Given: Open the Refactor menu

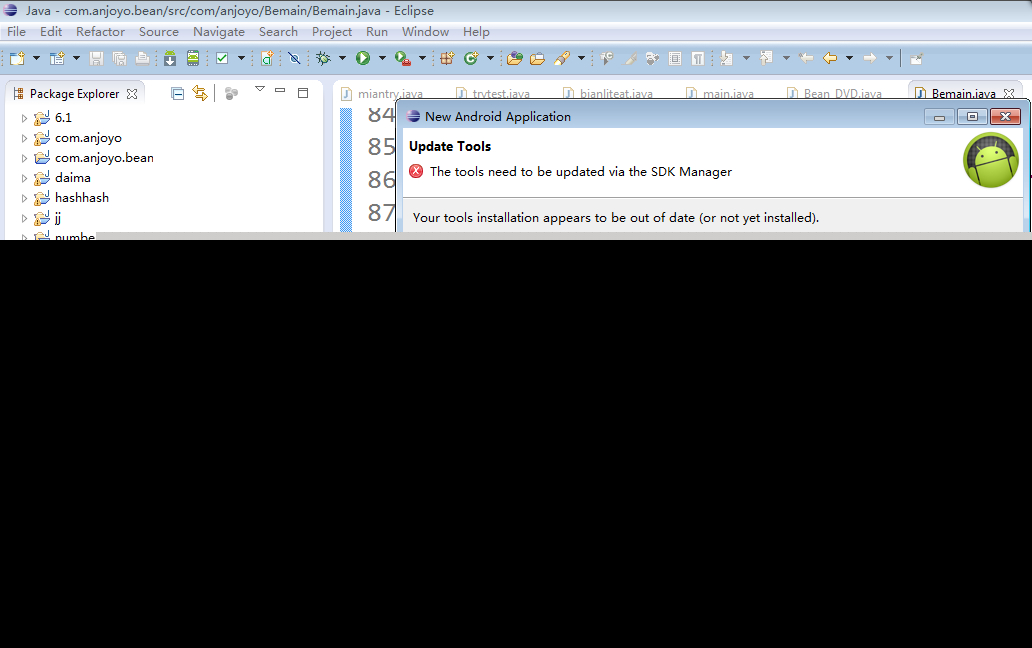Looking at the screenshot, I should [100, 32].
